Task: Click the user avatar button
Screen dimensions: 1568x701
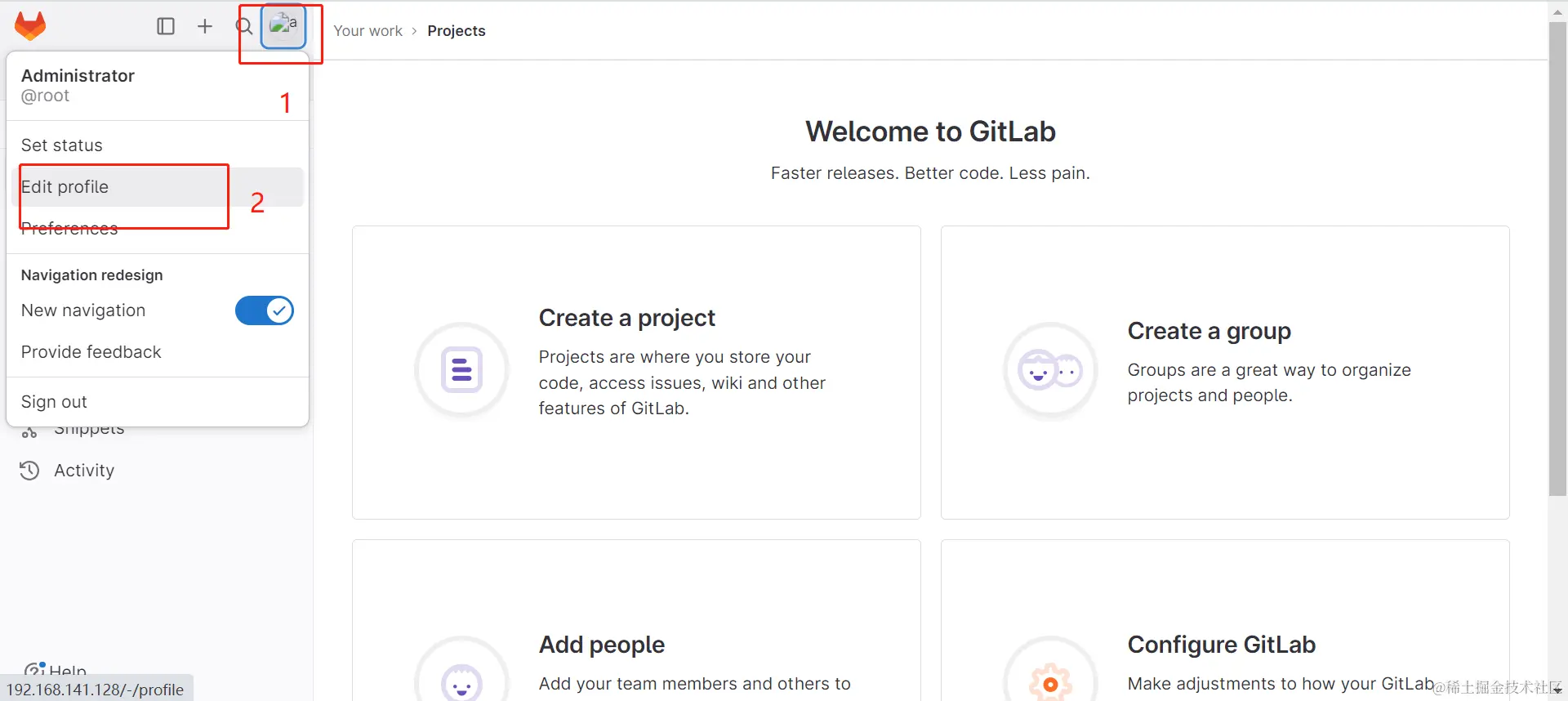Action: pyautogui.click(x=283, y=26)
